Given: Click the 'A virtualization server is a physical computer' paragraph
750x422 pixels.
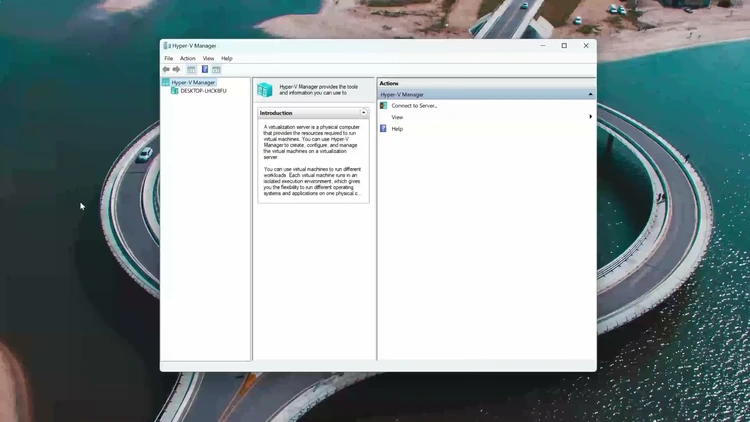Looking at the screenshot, I should [311, 142].
